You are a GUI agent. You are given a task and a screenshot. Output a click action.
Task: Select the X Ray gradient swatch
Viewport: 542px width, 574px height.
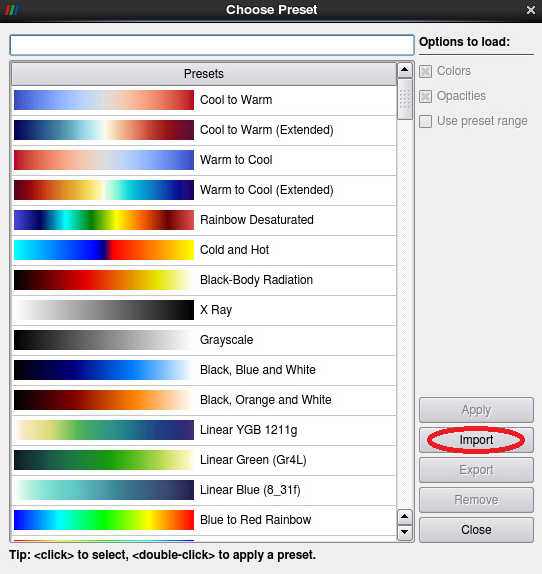[104, 310]
